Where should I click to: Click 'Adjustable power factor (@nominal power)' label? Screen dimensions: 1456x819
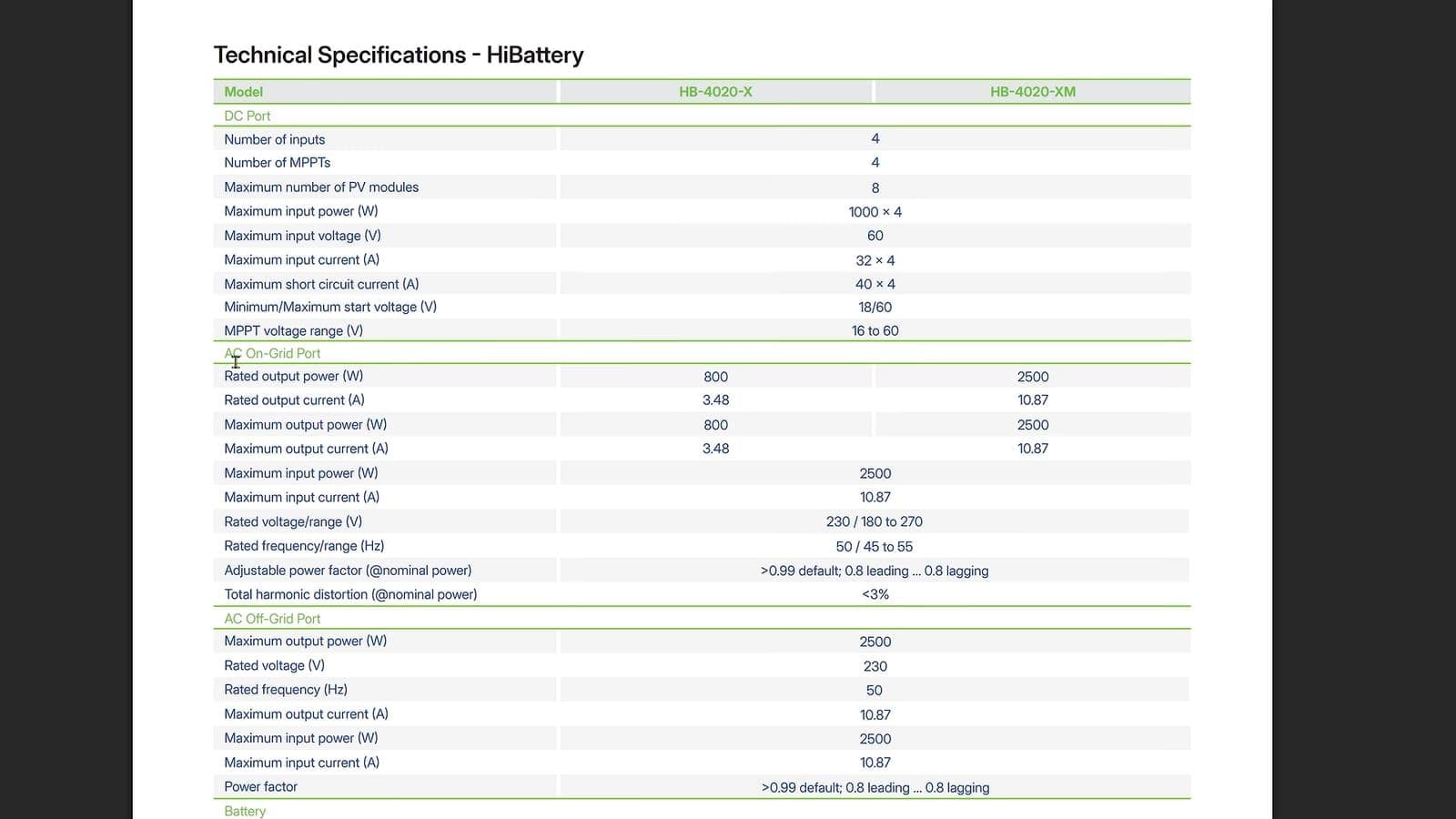tap(348, 571)
